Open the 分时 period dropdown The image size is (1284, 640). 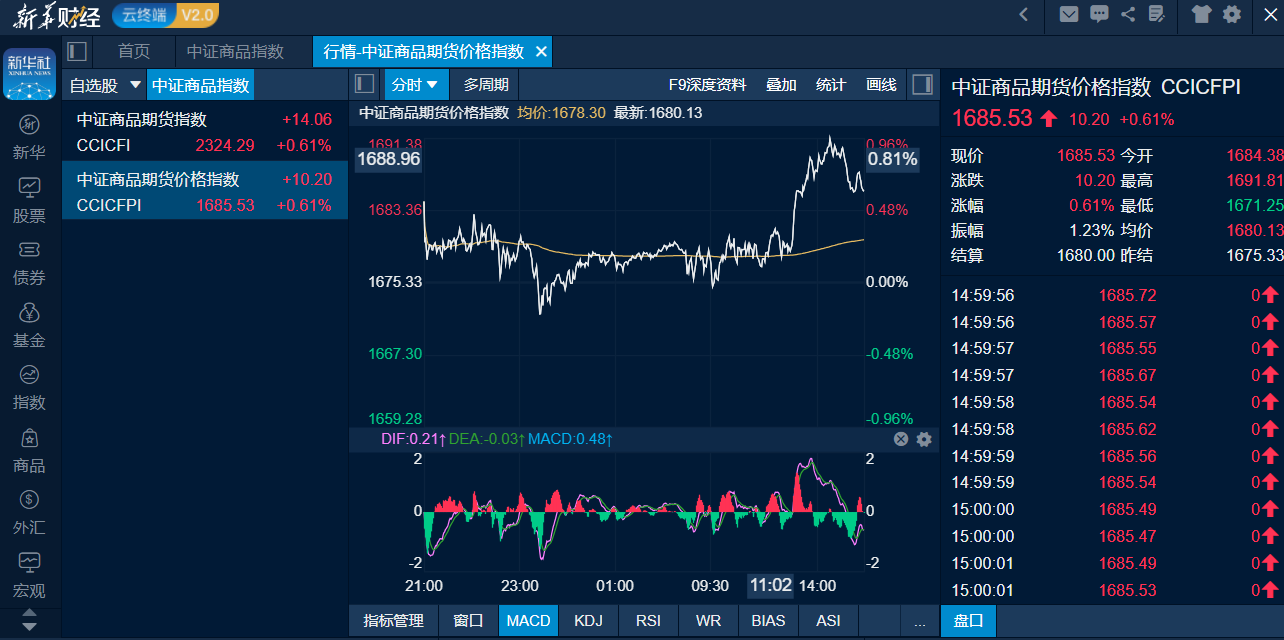click(x=416, y=85)
